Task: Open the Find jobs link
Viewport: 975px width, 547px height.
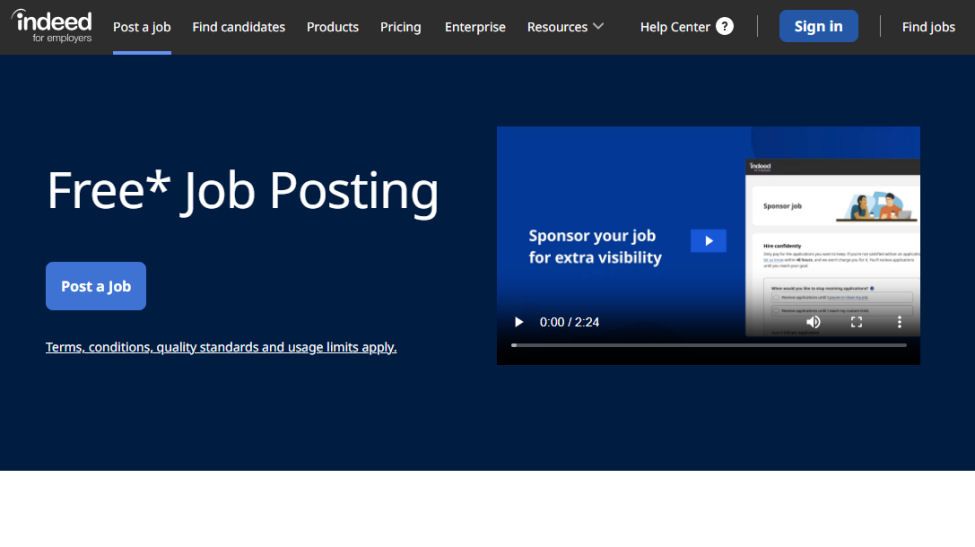Action: click(928, 27)
